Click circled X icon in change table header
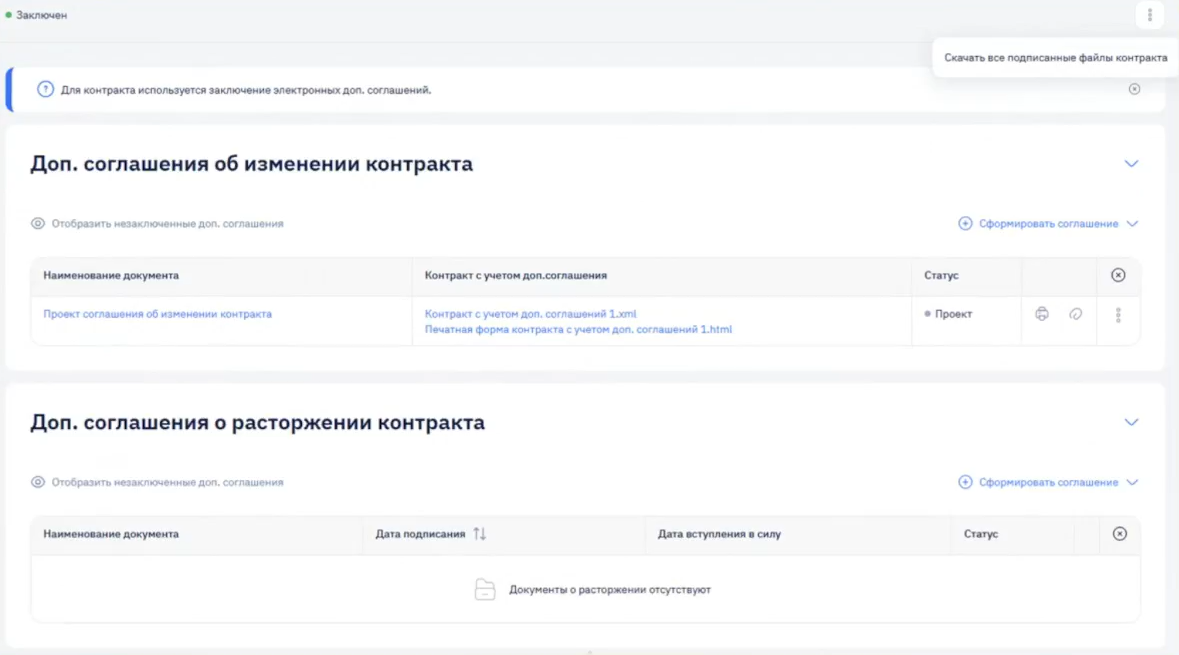The width and height of the screenshot is (1179, 655). click(x=1118, y=275)
